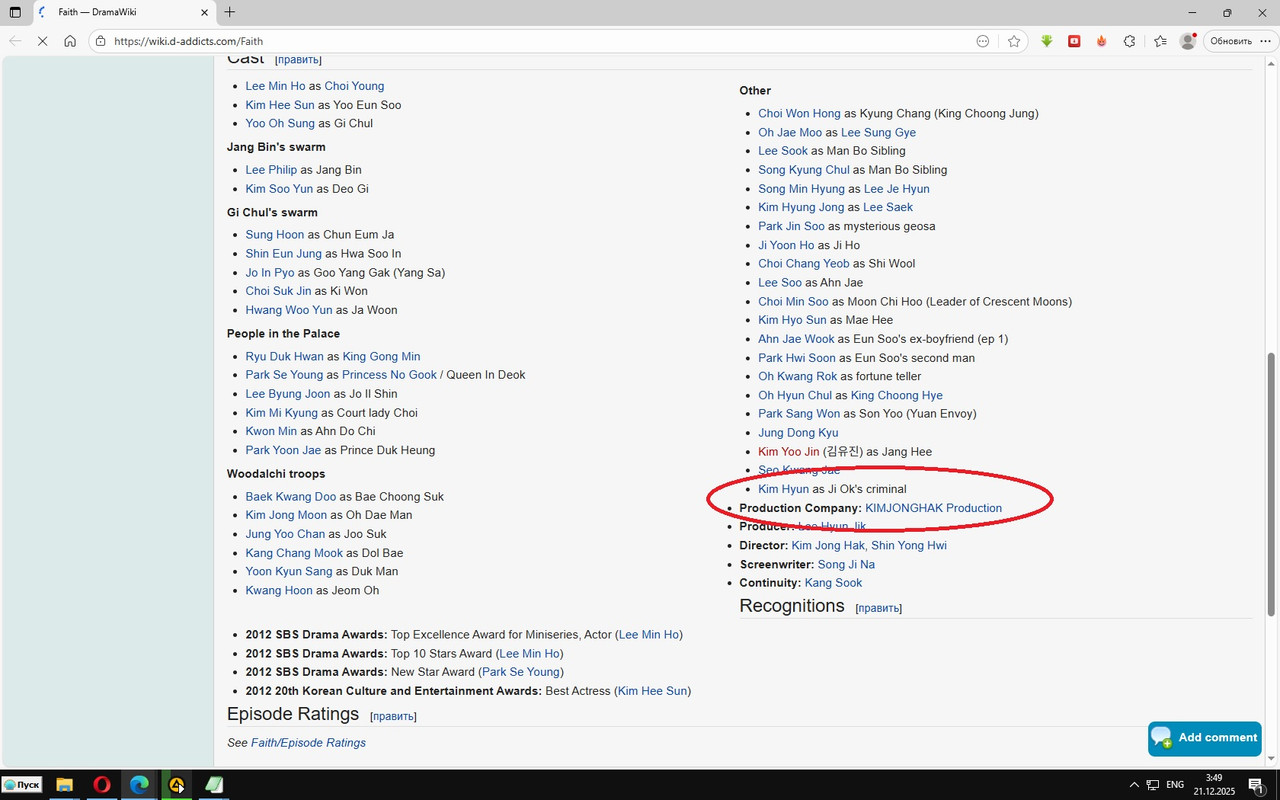Switch the ENG input language
Screen dimensions: 1280x800
click(x=1176, y=785)
